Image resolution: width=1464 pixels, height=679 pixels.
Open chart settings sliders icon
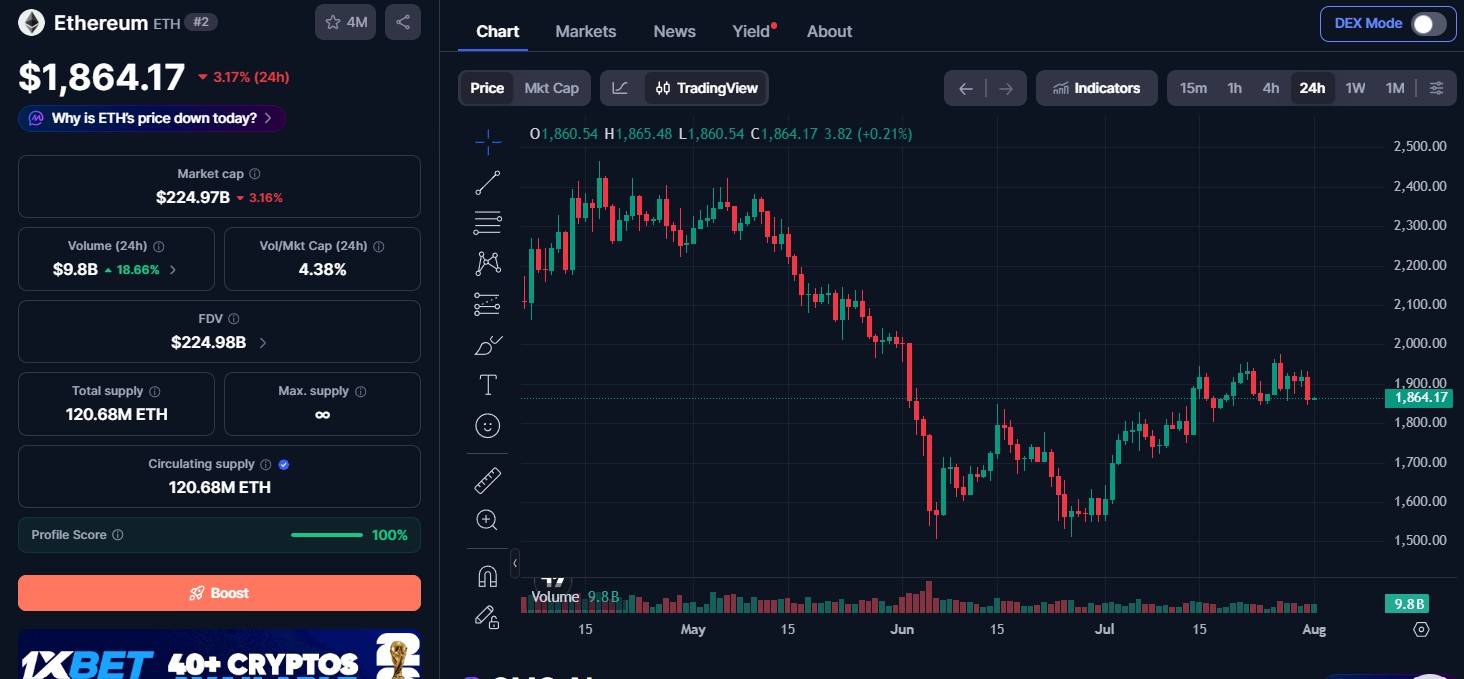pyautogui.click(x=1436, y=88)
